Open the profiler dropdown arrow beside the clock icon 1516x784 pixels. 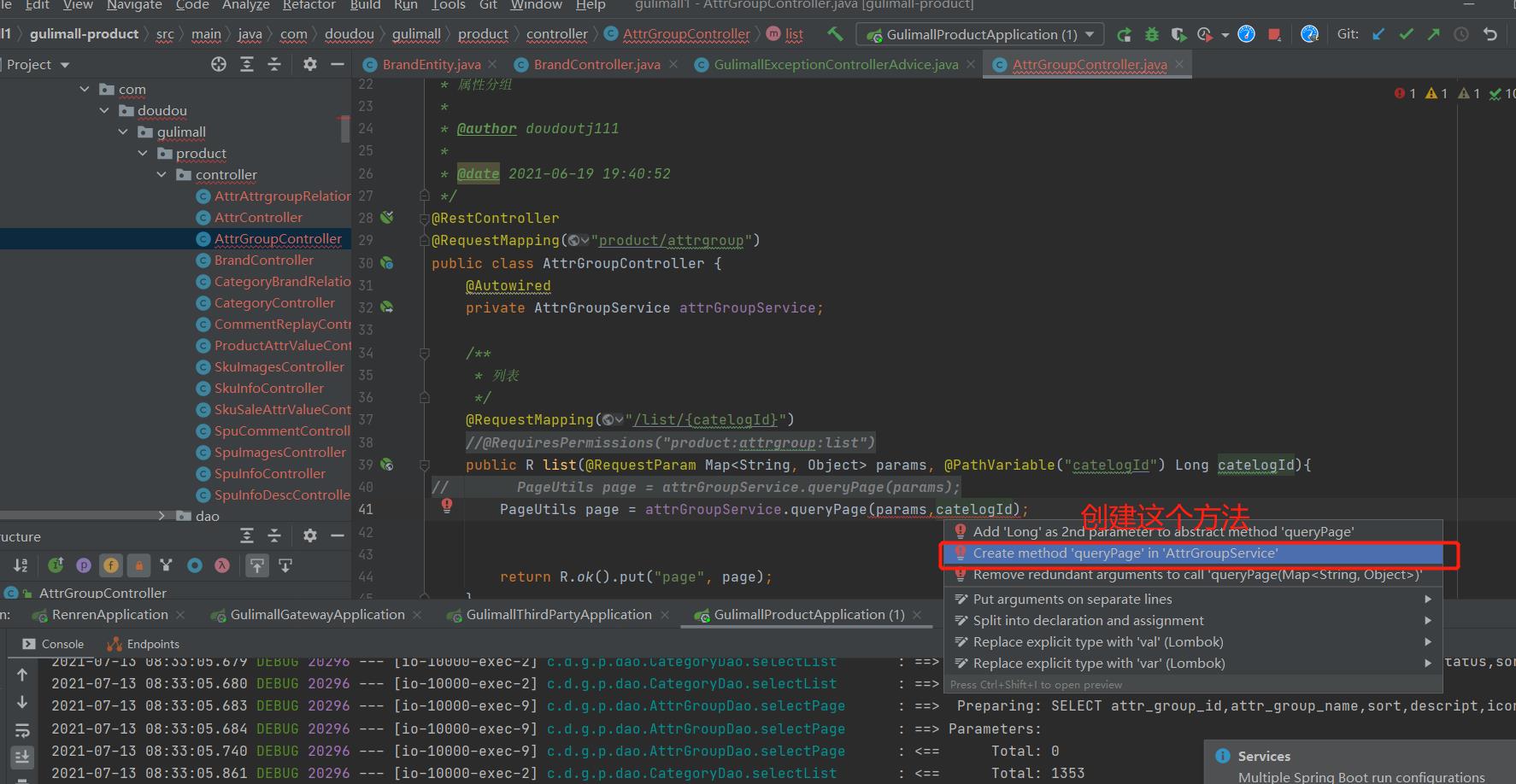1225,35
